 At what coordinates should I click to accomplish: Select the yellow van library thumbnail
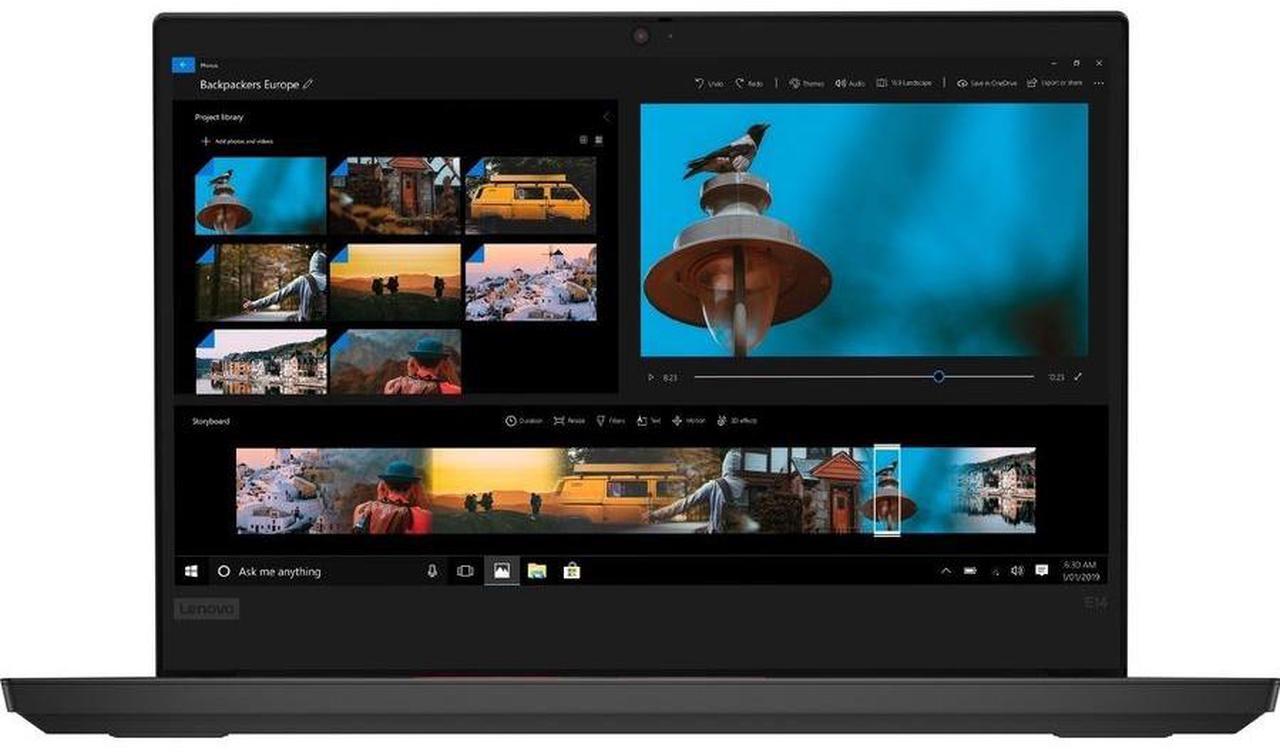[x=530, y=195]
